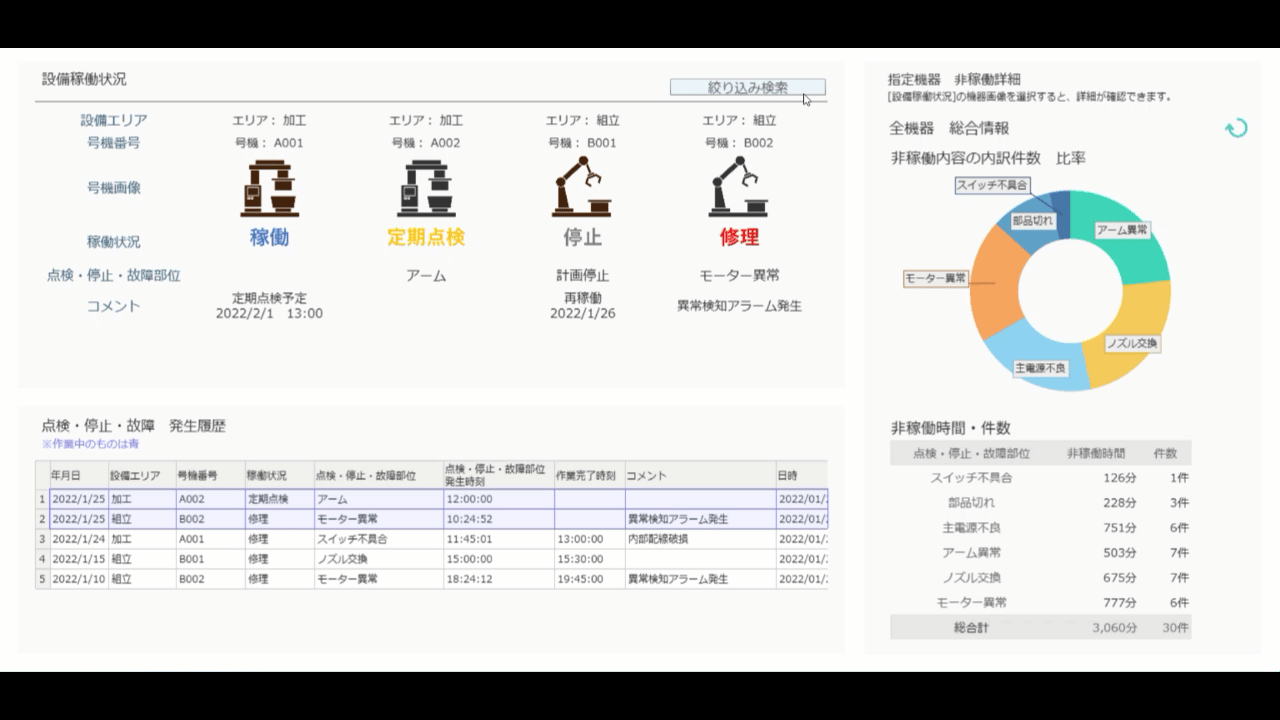The width and height of the screenshot is (1280, 720).
Task: Click the 12:00:00 occurrence time cell
Action: pos(498,499)
